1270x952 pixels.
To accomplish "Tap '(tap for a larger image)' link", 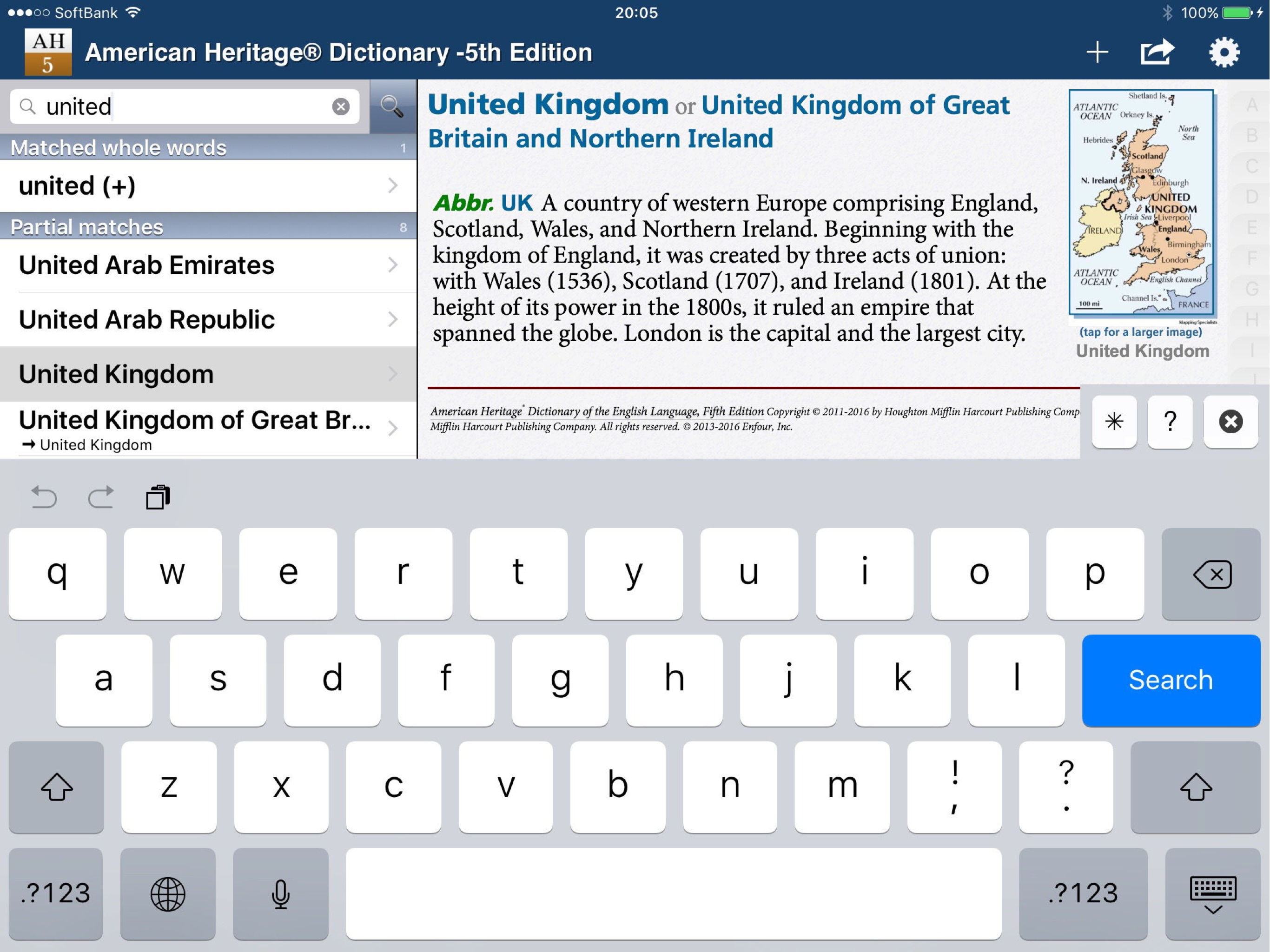I will pyautogui.click(x=1141, y=332).
